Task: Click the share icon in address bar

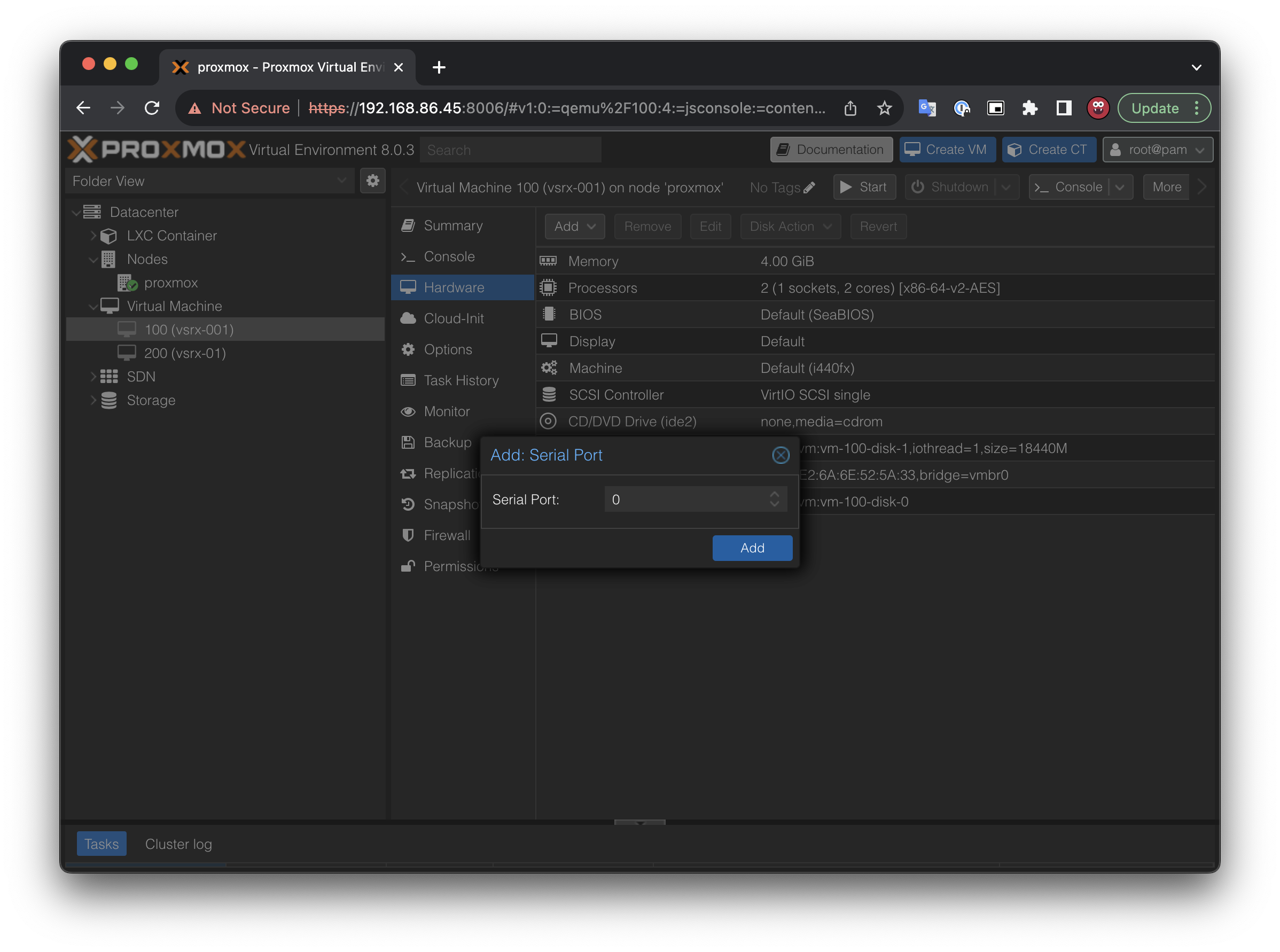Action: pyautogui.click(x=850, y=108)
